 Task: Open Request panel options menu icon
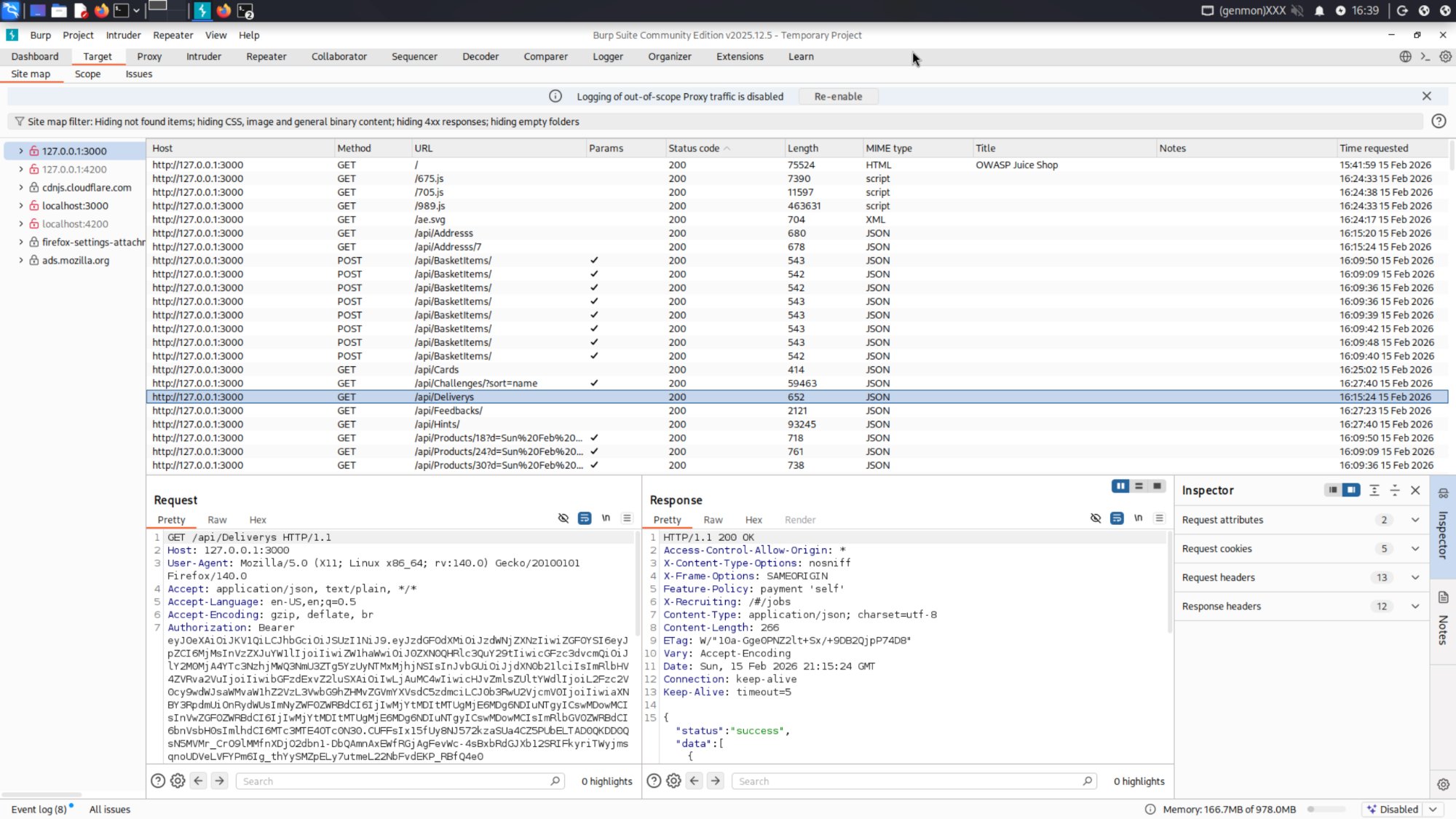[627, 518]
